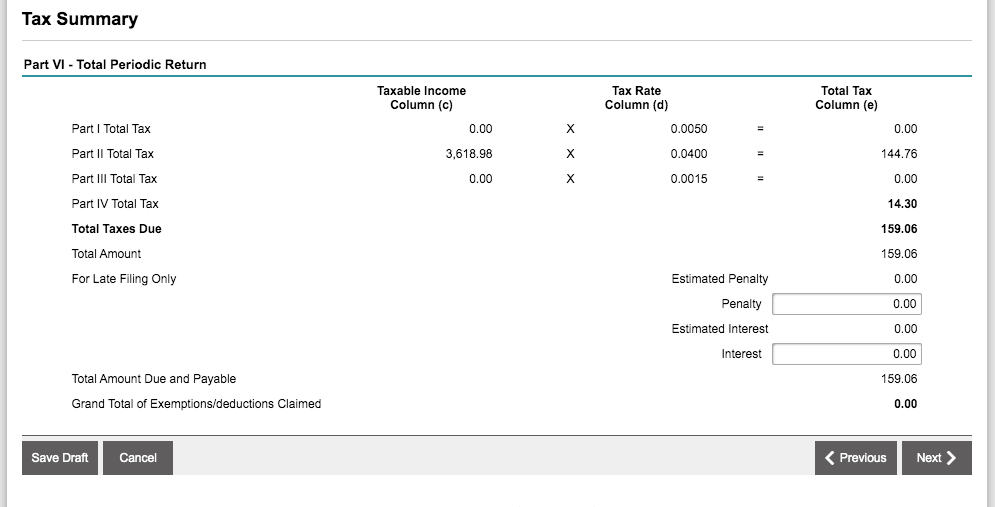Click the bold 0.00 exemptions grand total
The height and width of the screenshot is (507, 995).
pos(906,404)
